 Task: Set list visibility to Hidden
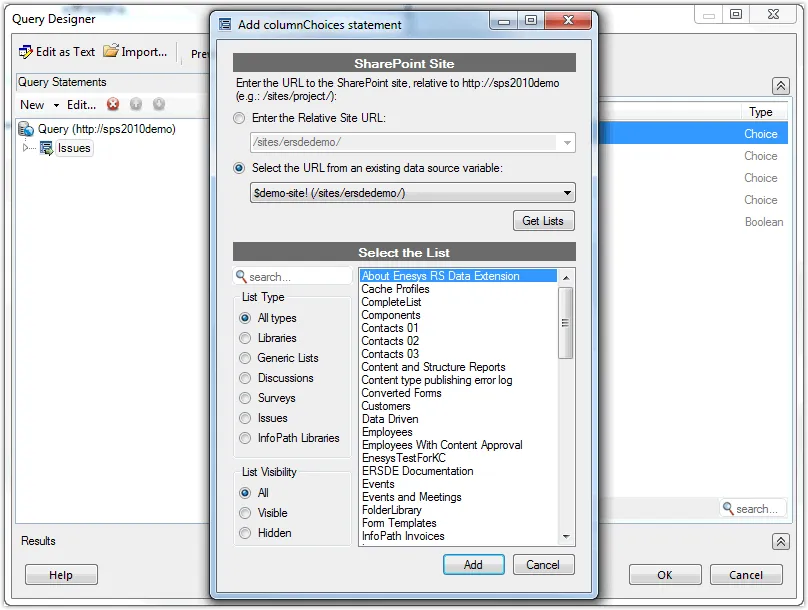point(245,533)
